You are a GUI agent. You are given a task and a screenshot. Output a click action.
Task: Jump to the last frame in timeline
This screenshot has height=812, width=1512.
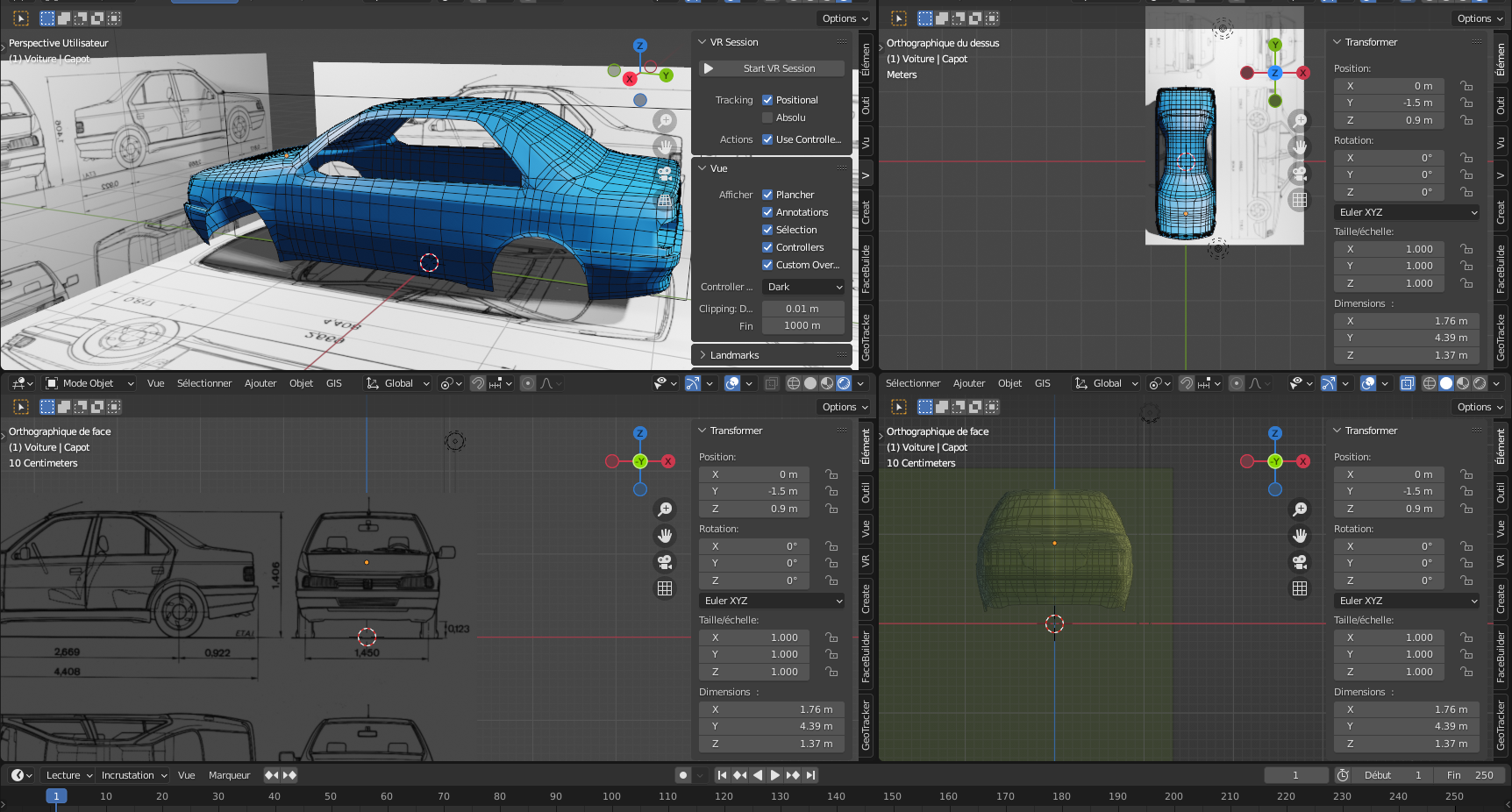811,775
